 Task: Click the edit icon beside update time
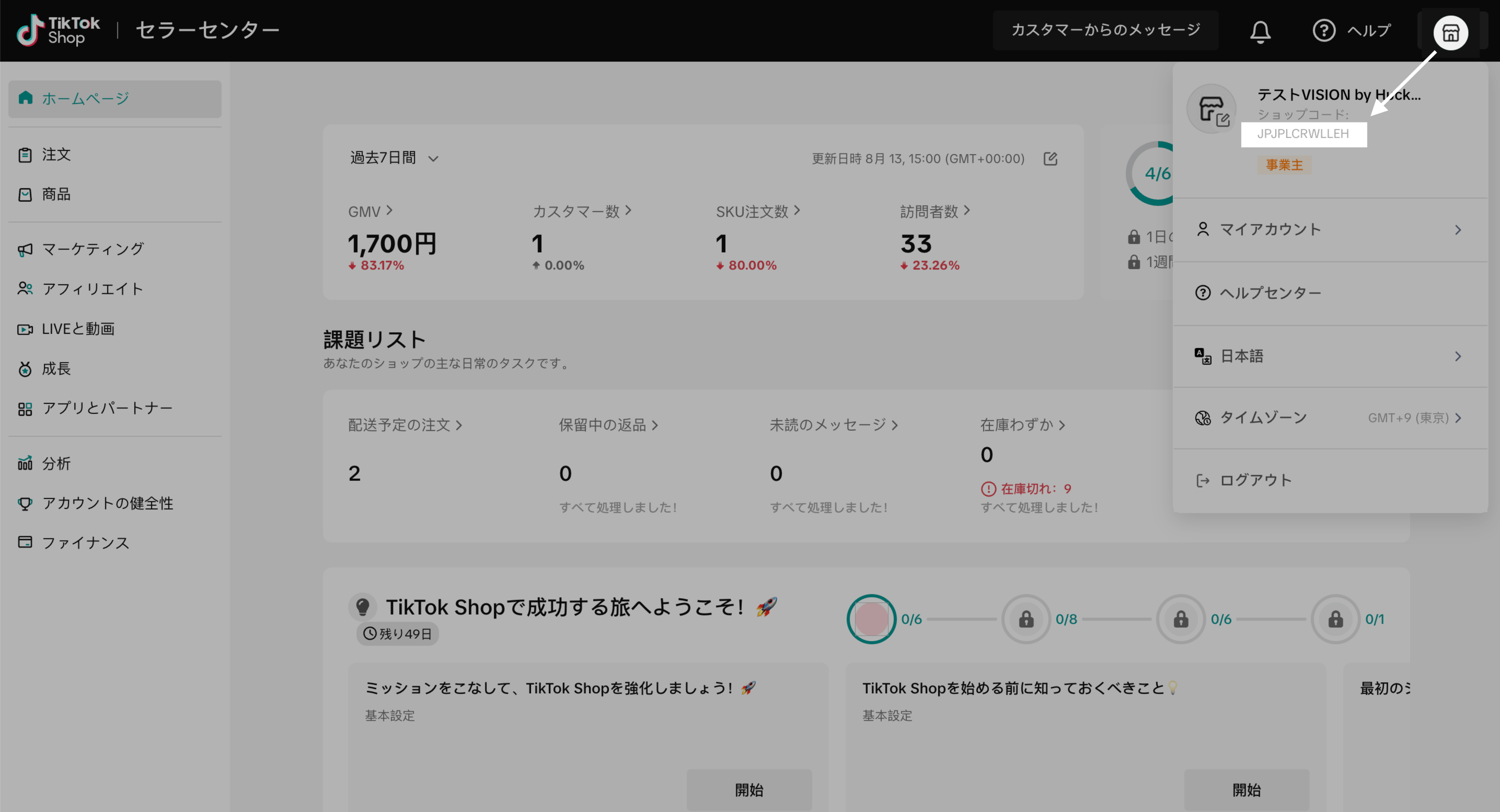point(1050,159)
